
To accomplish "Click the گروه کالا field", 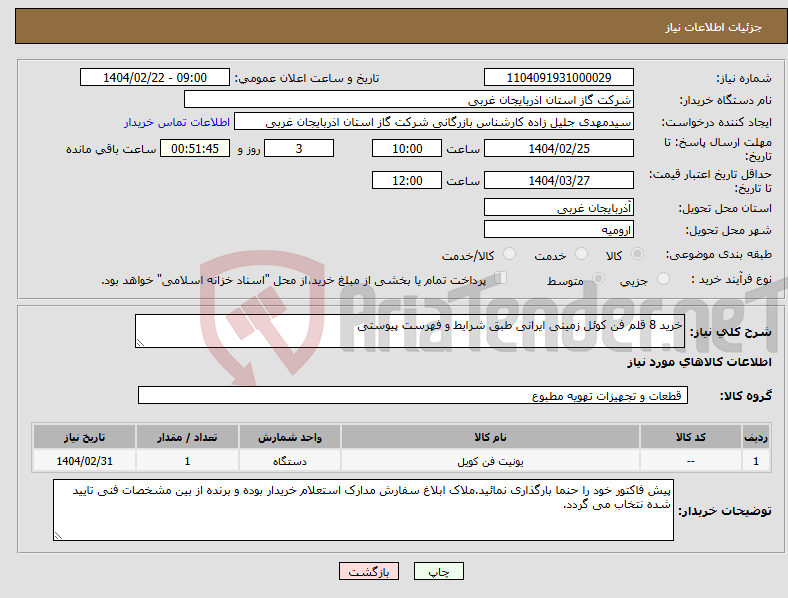I will (413, 395).
